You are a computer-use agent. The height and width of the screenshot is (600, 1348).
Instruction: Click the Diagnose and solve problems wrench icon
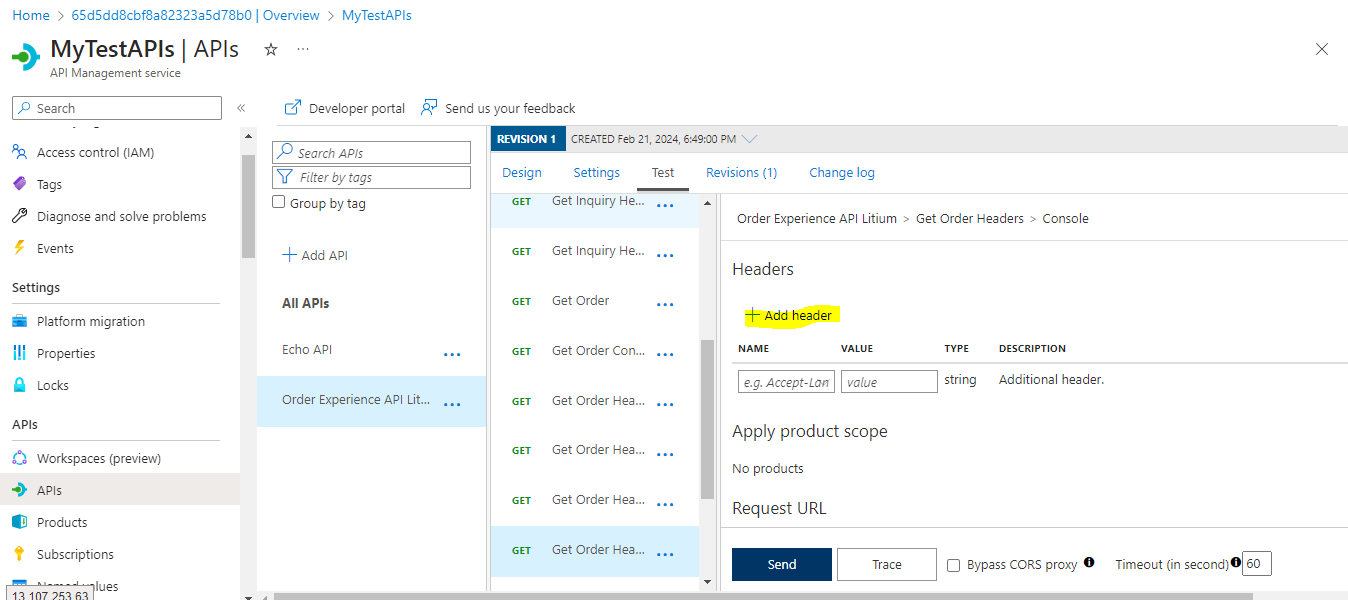(x=19, y=216)
